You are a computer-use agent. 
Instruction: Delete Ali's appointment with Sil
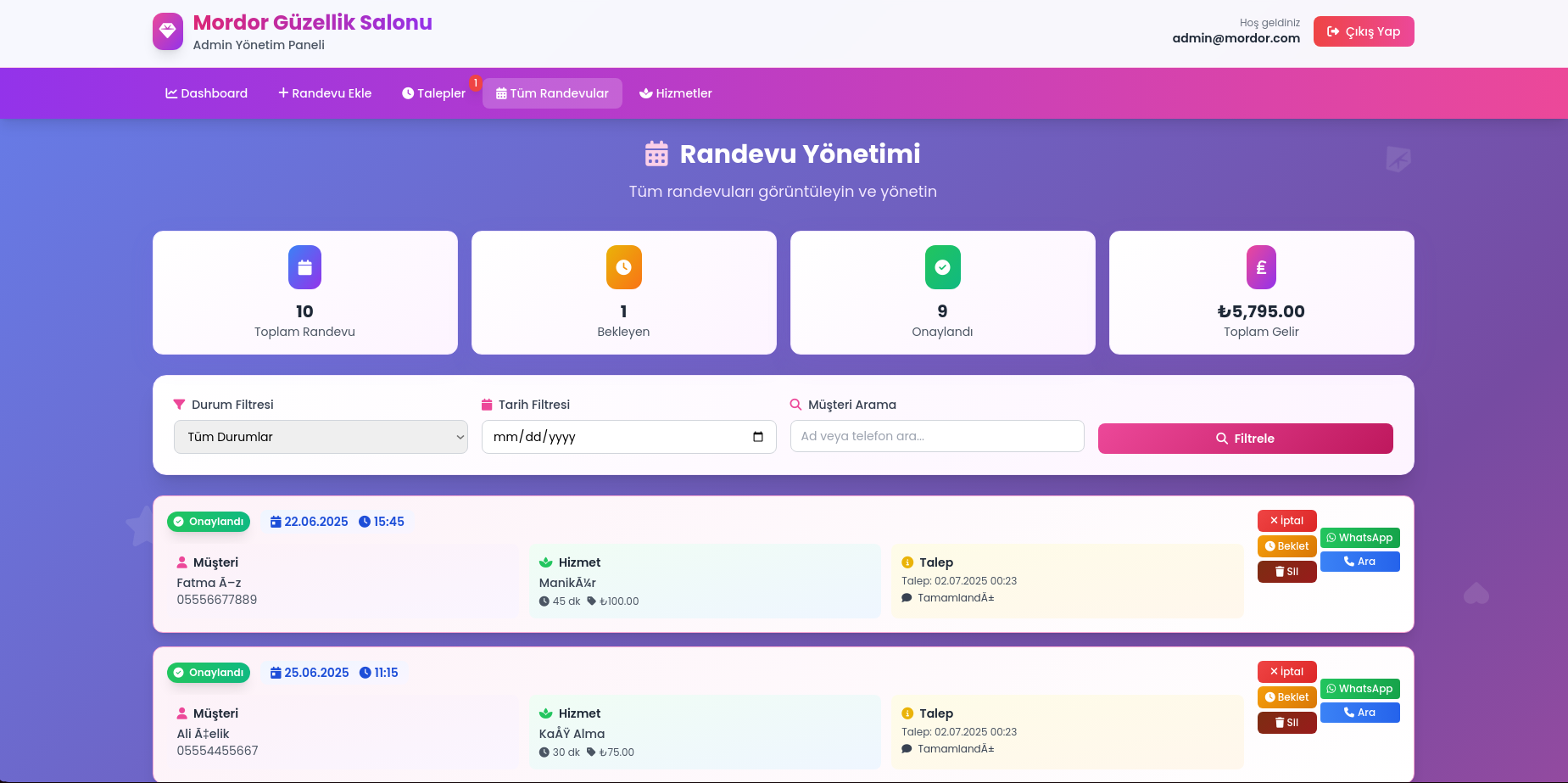pos(1286,723)
